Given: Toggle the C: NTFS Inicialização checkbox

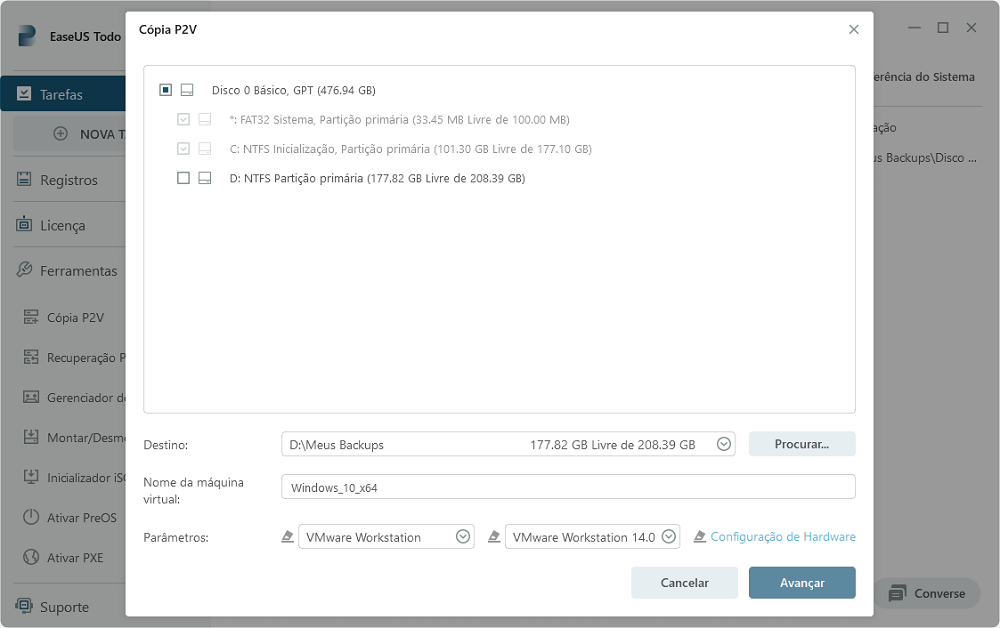Looking at the screenshot, I should [183, 149].
